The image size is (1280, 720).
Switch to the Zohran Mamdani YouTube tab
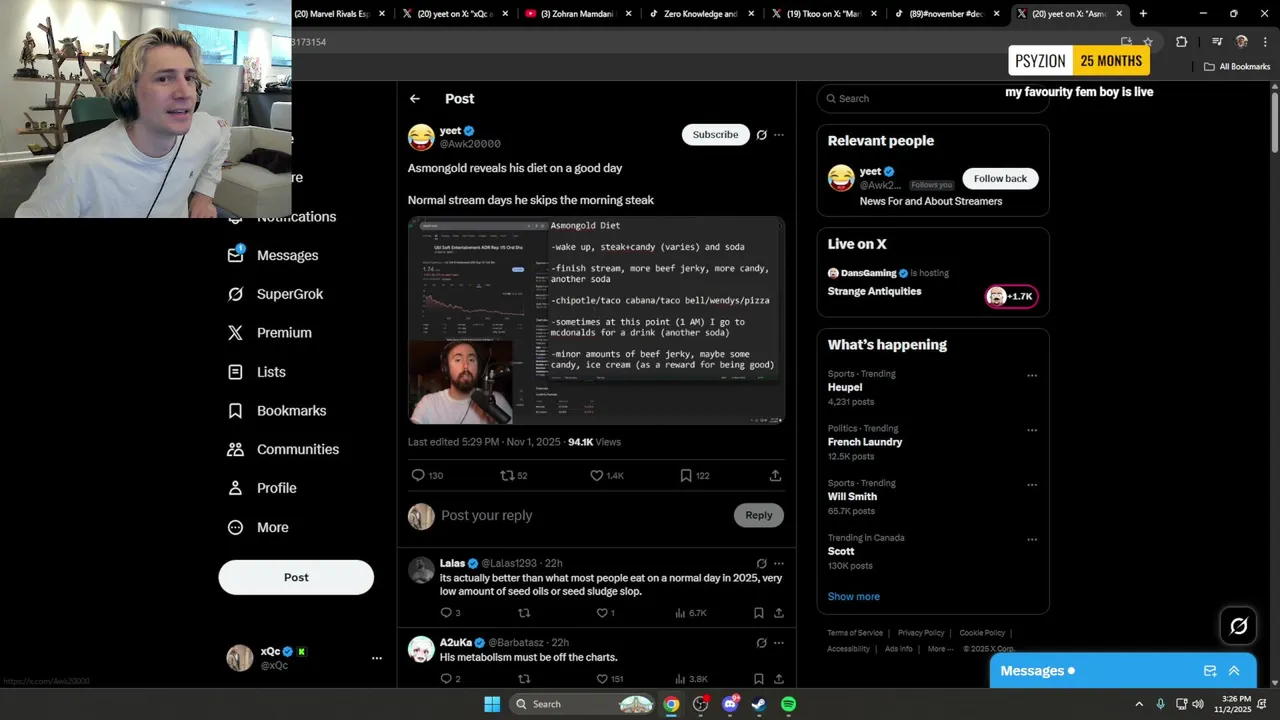(580, 14)
